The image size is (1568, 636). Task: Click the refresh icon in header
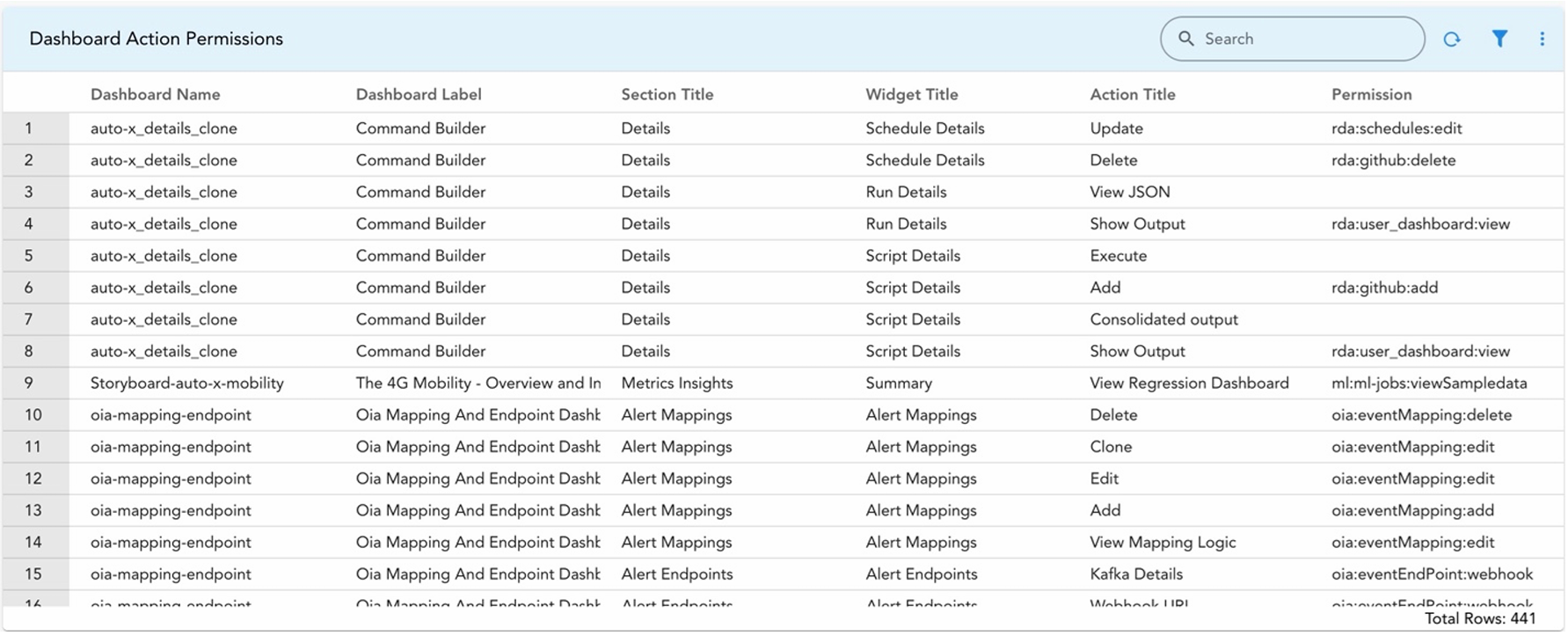click(x=1451, y=39)
